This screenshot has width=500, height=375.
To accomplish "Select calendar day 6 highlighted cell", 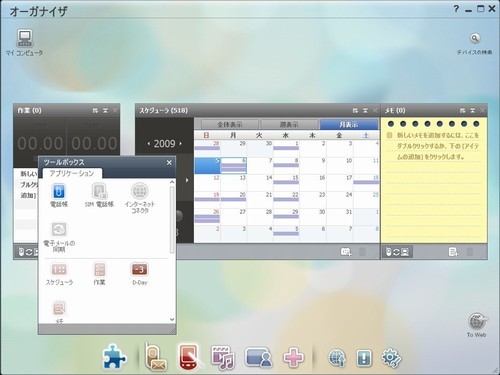I will 234,165.
